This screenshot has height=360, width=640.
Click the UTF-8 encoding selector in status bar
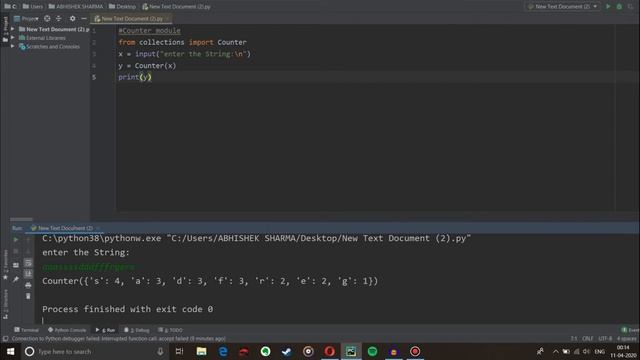[605, 339]
